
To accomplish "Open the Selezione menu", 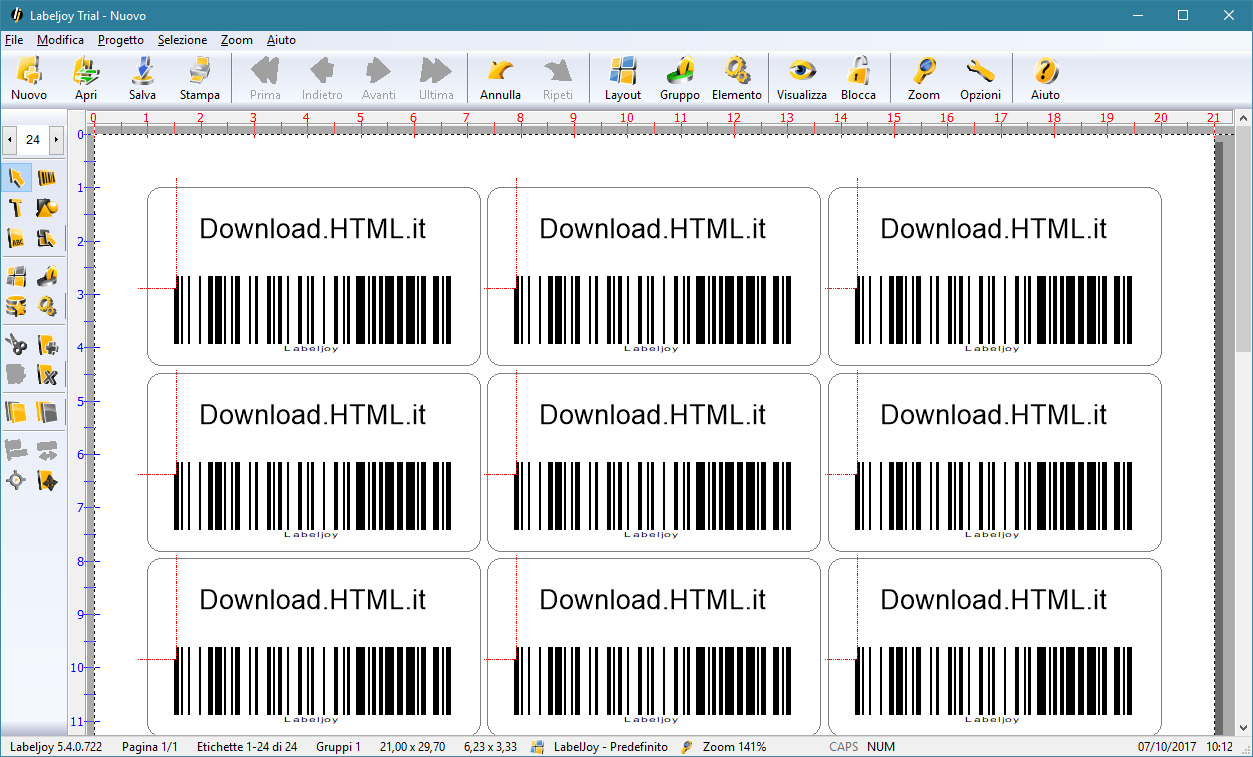I will 182,40.
